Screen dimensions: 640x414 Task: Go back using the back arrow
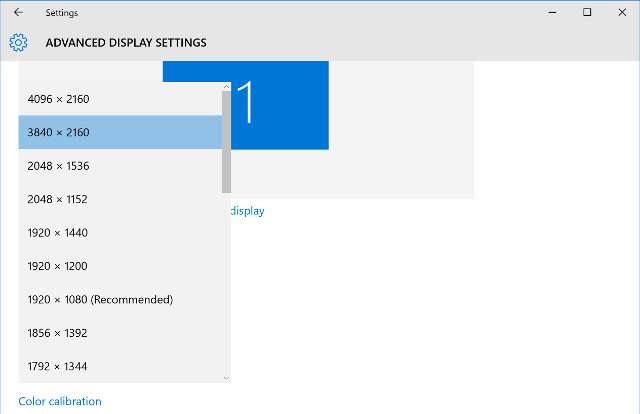[18, 13]
